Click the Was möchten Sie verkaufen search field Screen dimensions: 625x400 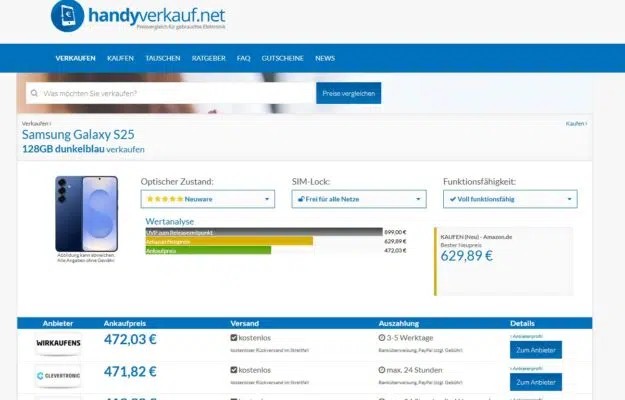171,93
